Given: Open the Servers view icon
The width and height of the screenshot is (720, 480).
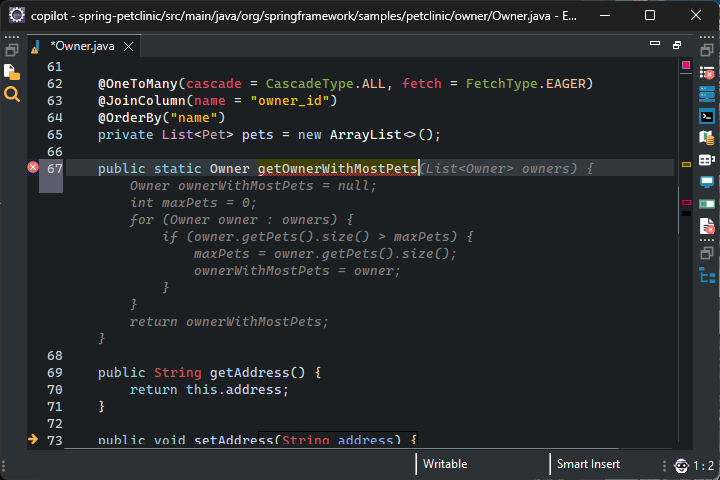Looking at the screenshot, I should [x=707, y=94].
